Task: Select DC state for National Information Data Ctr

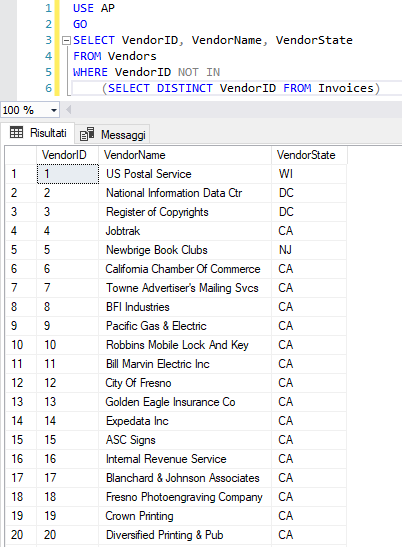Action: tap(309, 193)
